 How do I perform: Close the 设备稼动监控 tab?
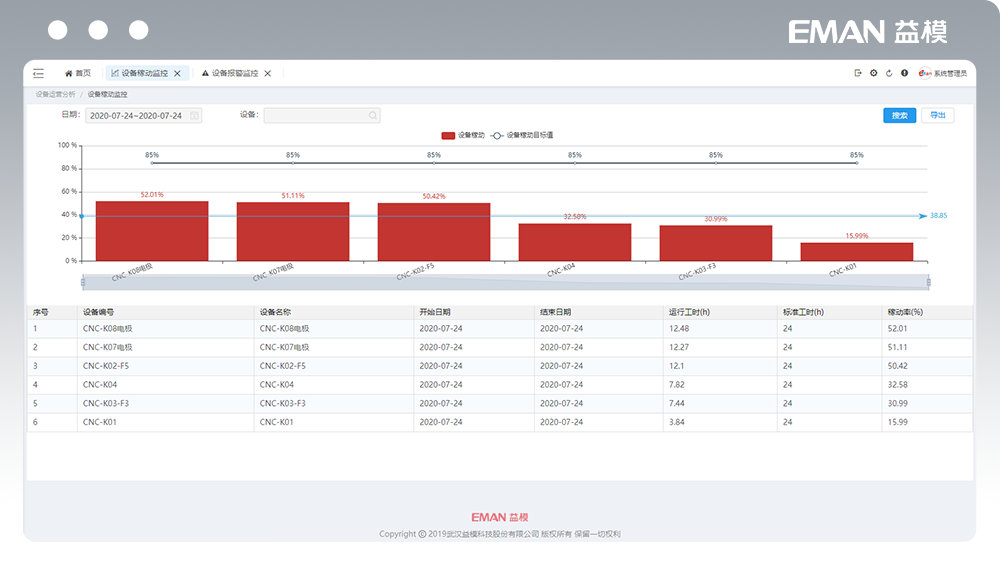178,73
